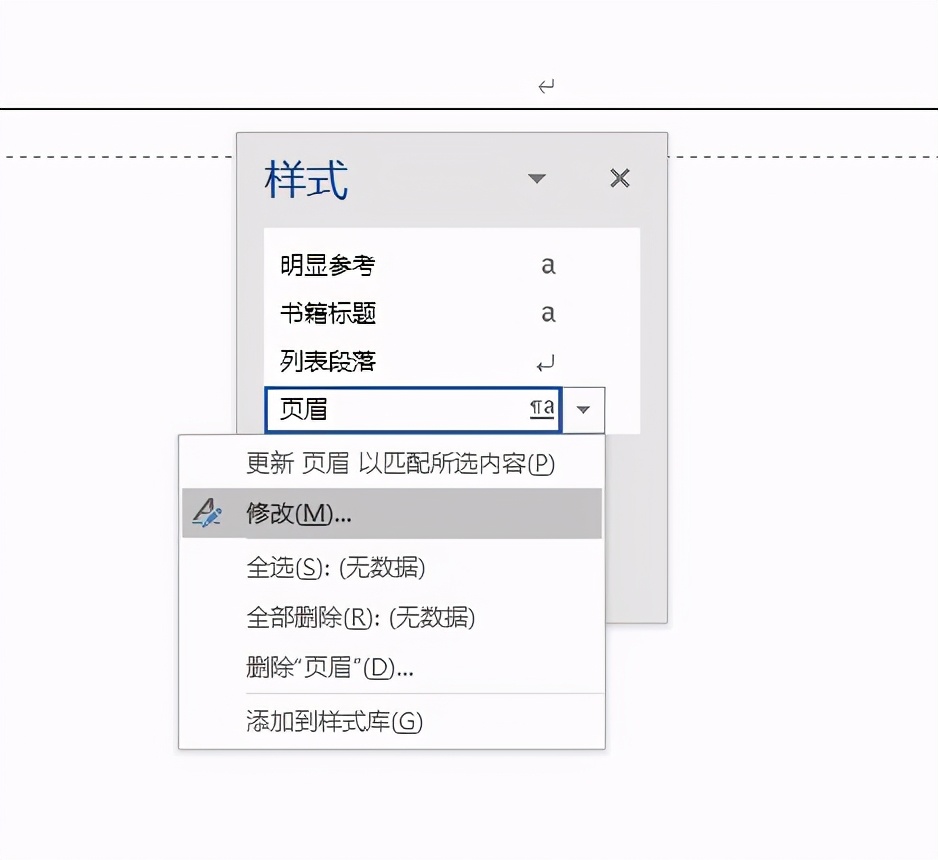Close the 样式 panel

pyautogui.click(x=619, y=178)
